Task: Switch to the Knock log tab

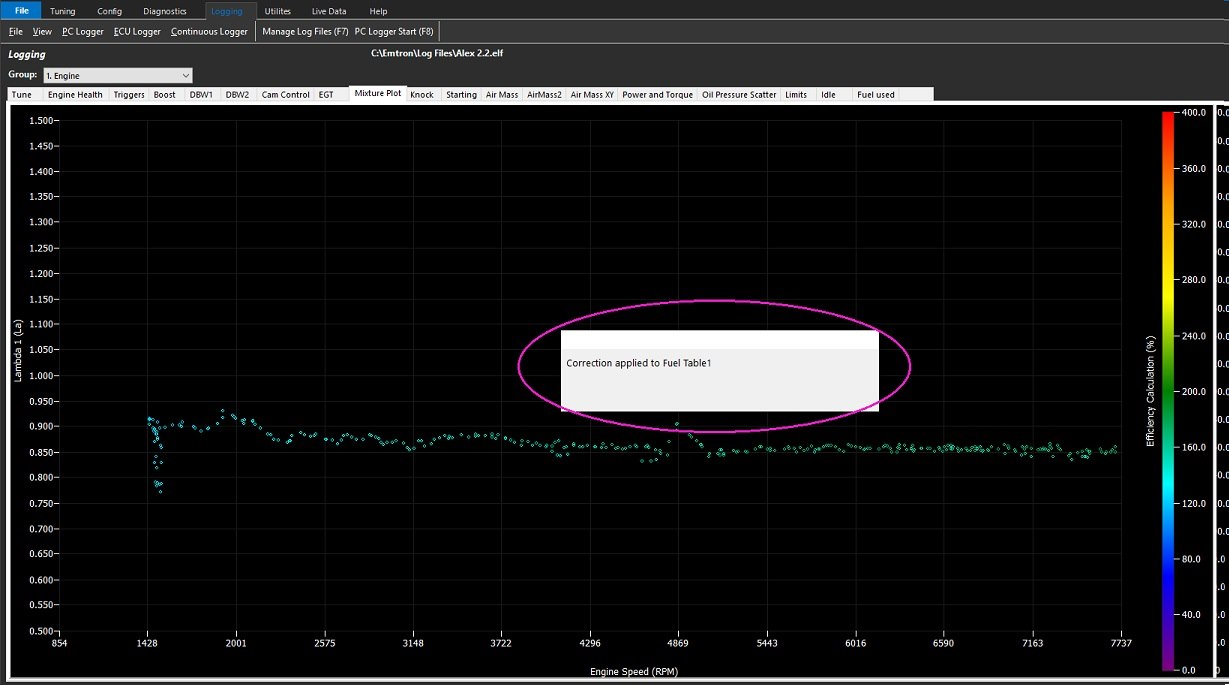Action: [422, 95]
